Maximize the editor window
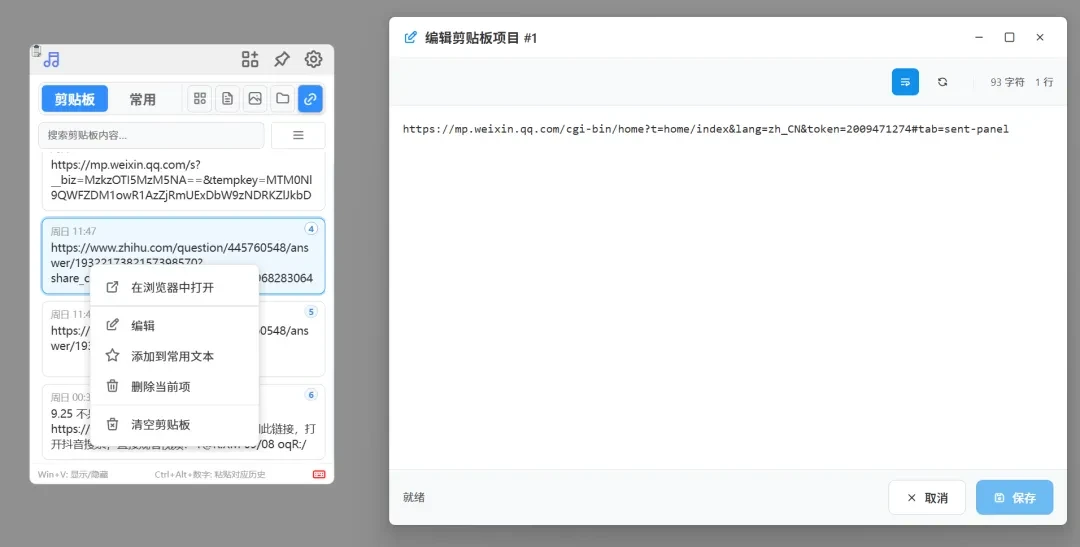Viewport: 1080px width, 547px height. (1009, 37)
